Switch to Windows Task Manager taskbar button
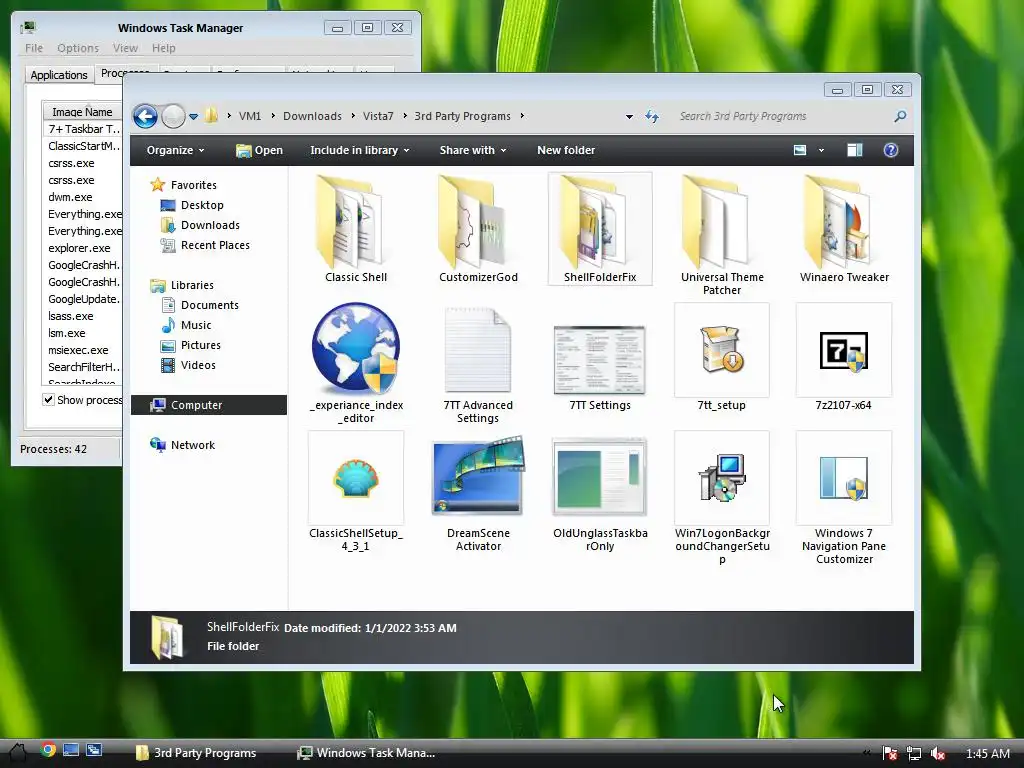 367,753
